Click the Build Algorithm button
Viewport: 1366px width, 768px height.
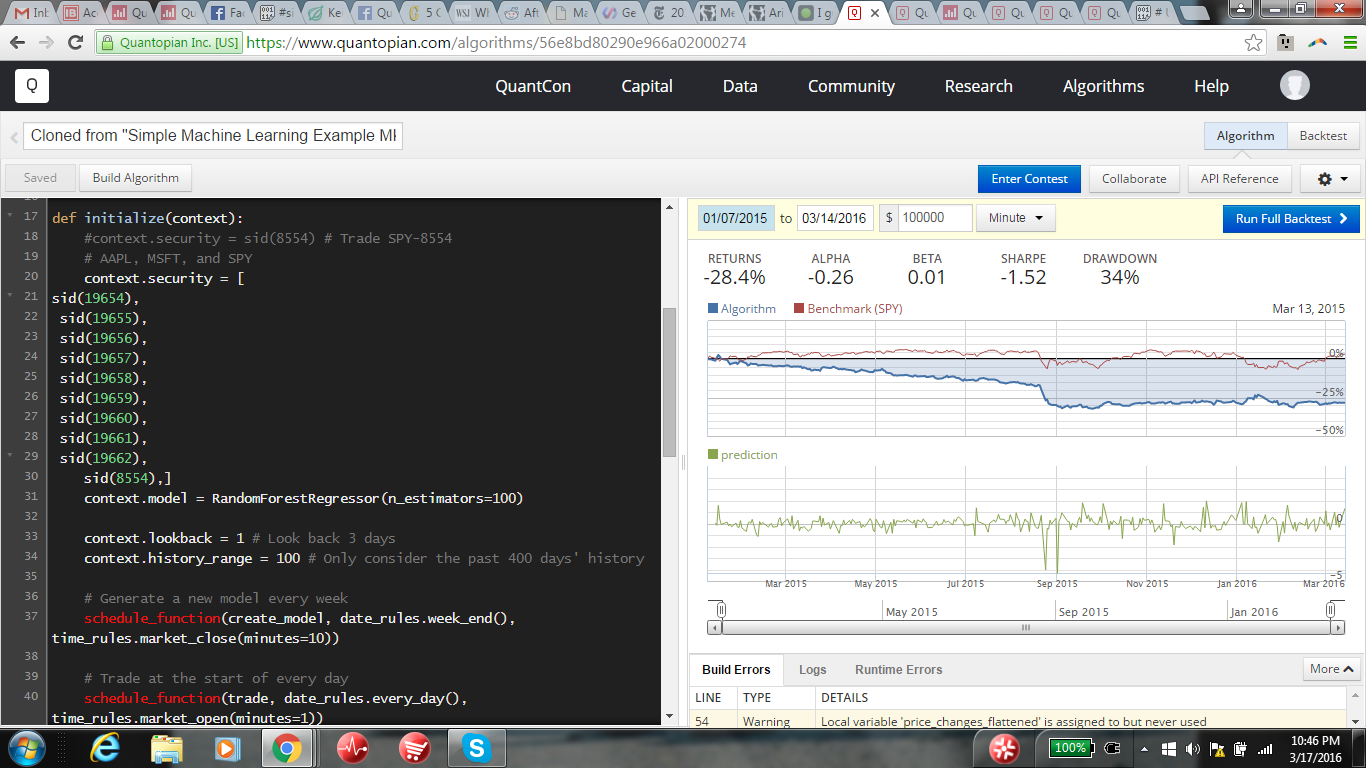pyautogui.click(x=136, y=178)
